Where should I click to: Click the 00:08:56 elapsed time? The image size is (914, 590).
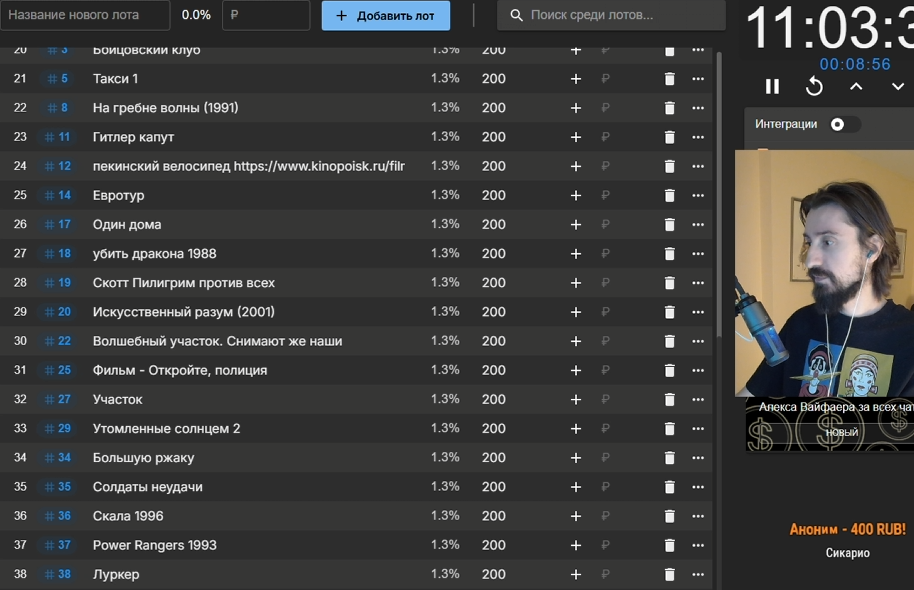pyautogui.click(x=855, y=64)
